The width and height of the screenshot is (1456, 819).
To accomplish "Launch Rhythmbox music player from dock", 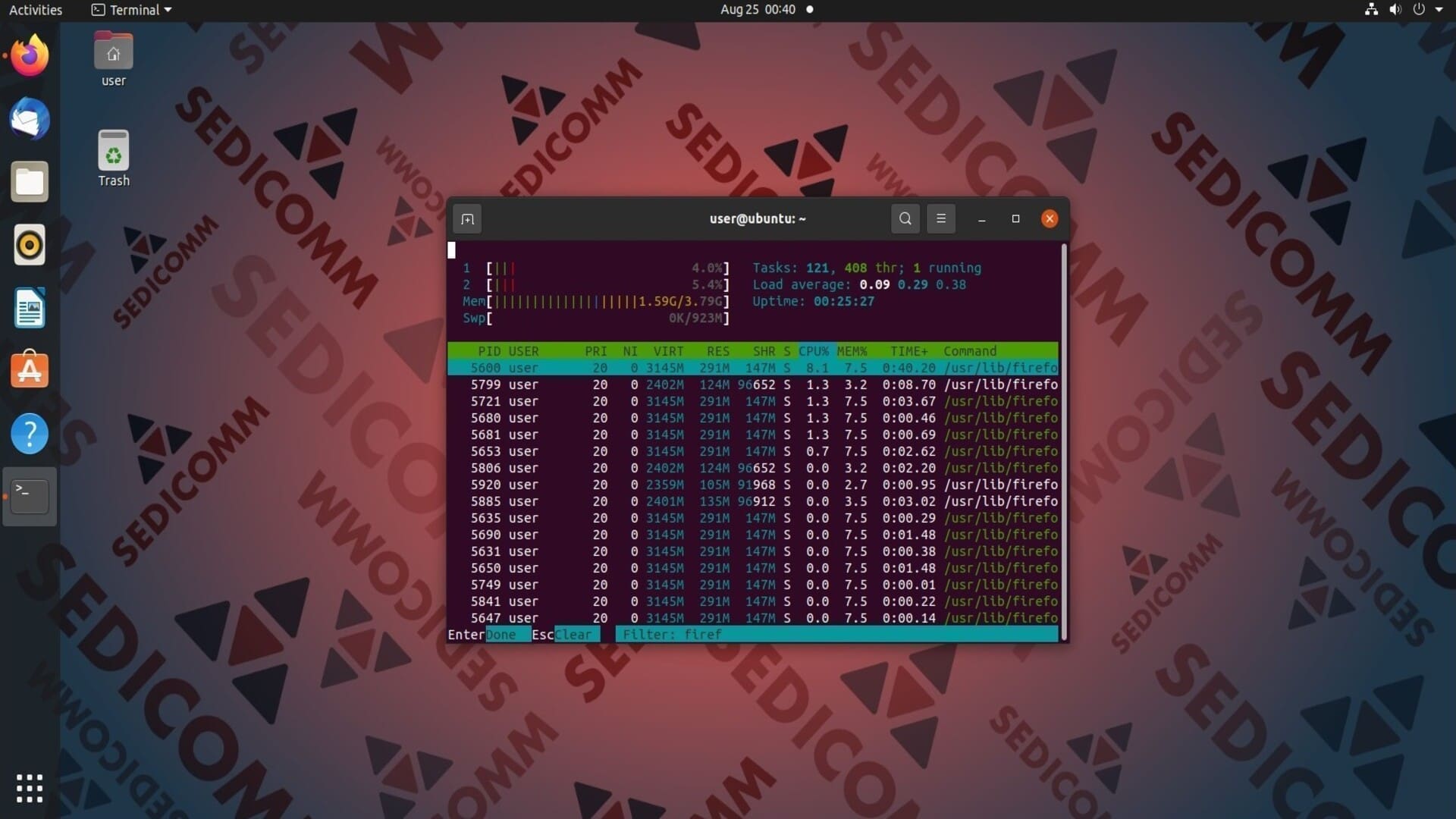I will coord(30,245).
